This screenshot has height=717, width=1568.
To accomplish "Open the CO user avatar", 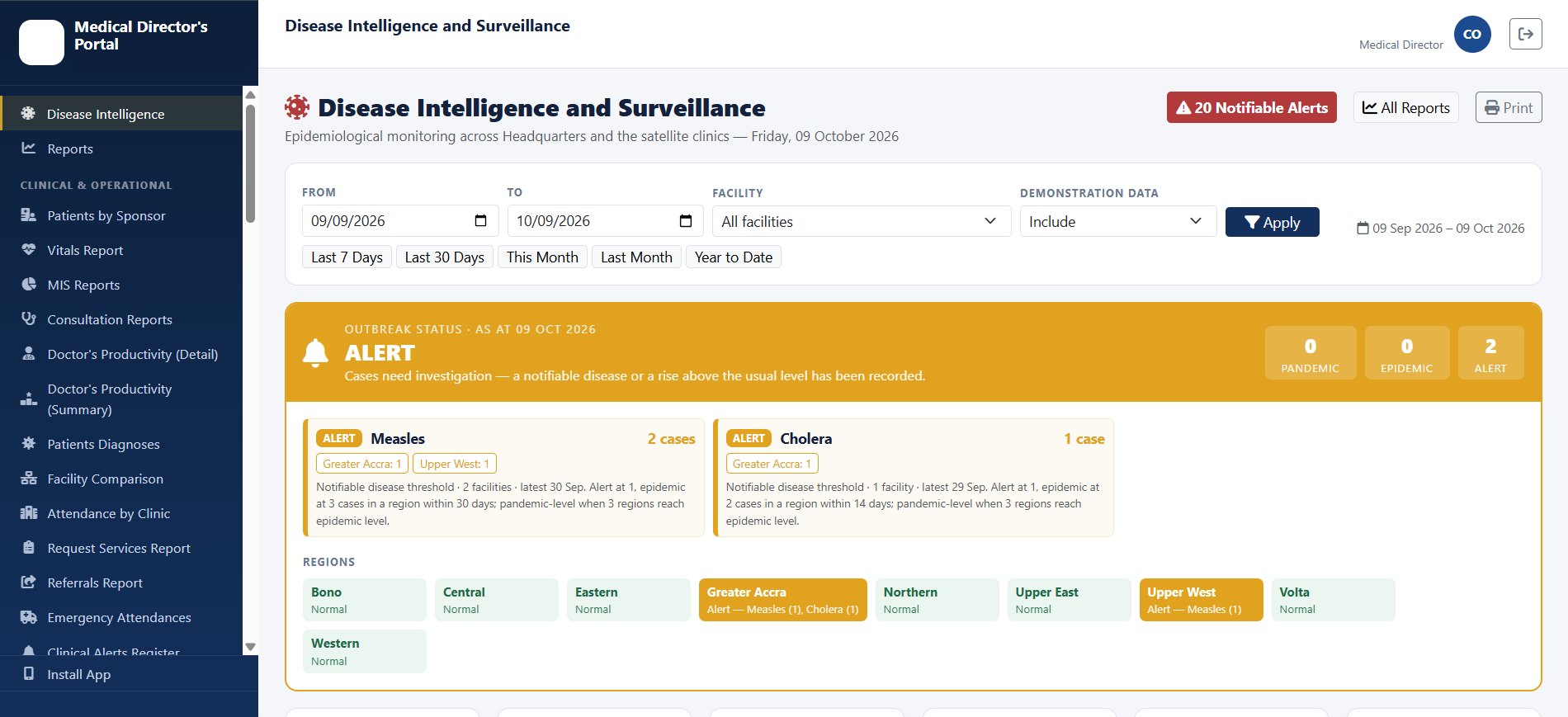I will [1472, 34].
